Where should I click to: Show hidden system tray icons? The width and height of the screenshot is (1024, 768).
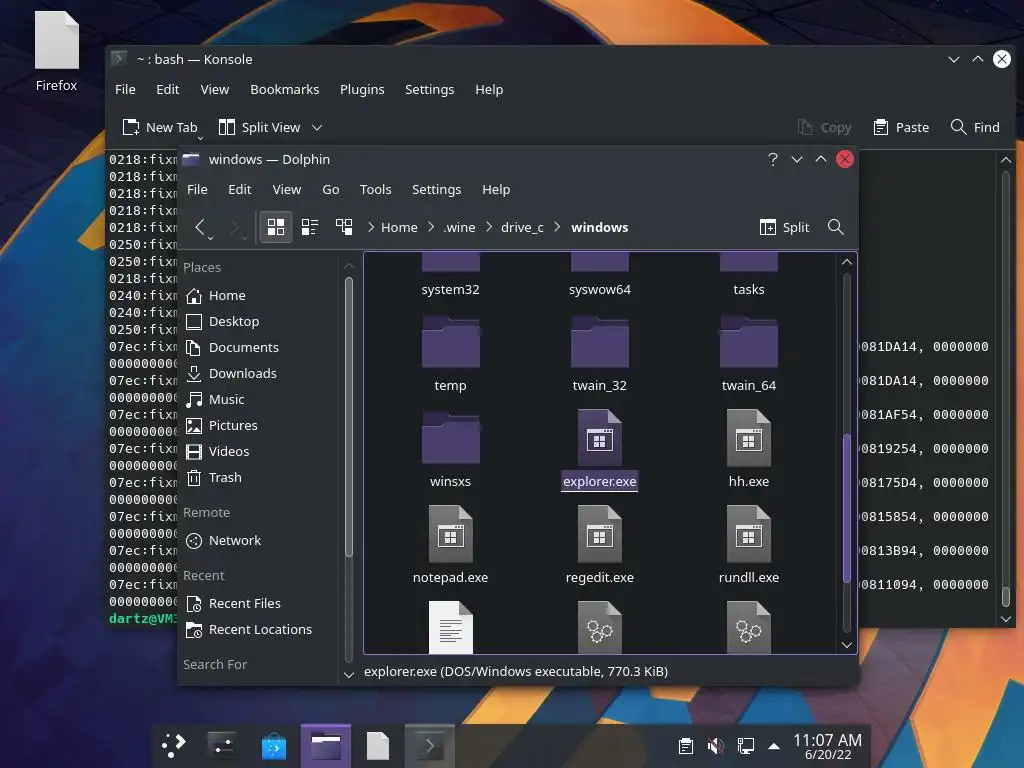pos(774,746)
